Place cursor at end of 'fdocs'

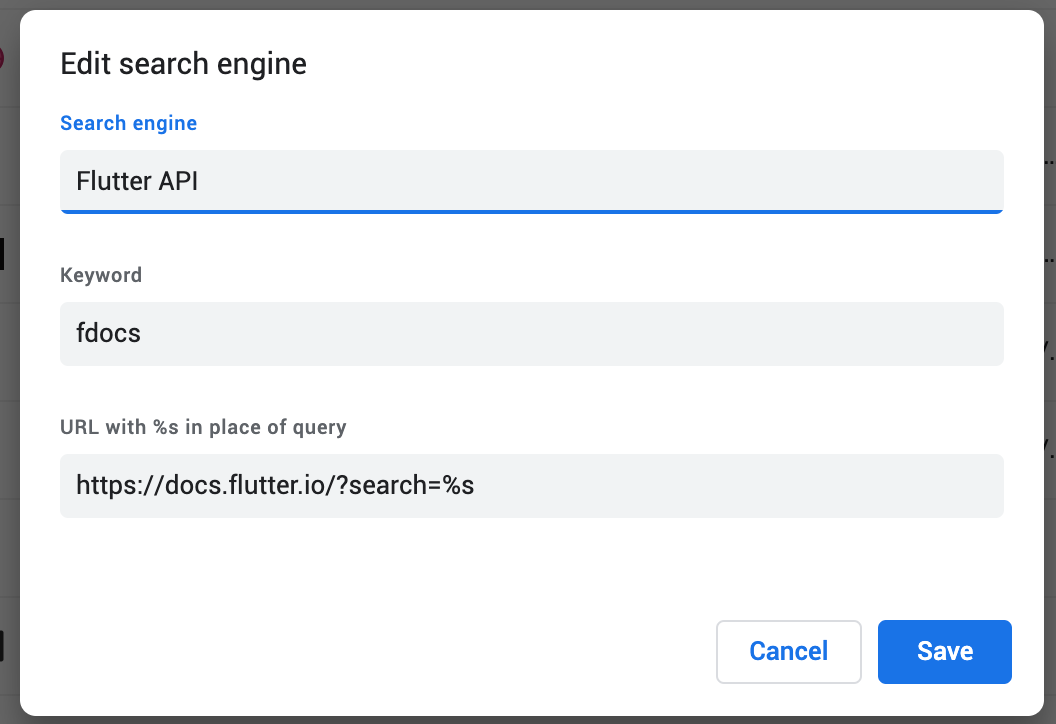(142, 333)
